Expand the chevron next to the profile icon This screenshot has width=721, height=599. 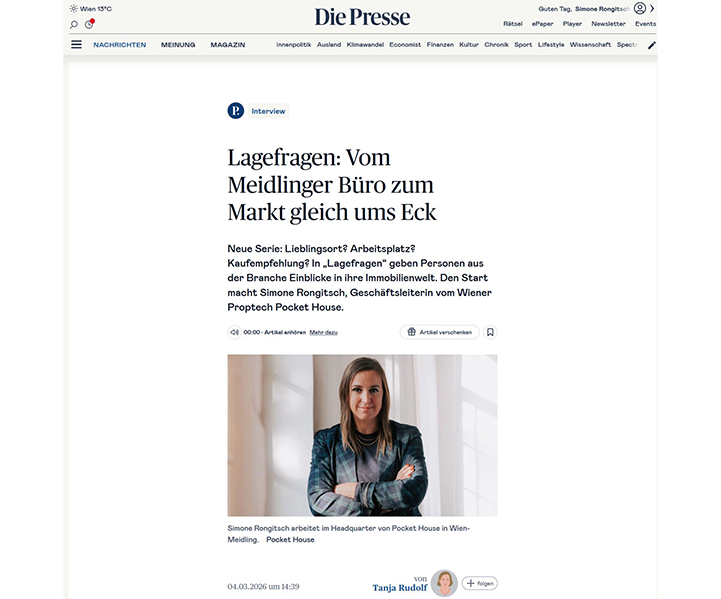coord(652,8)
